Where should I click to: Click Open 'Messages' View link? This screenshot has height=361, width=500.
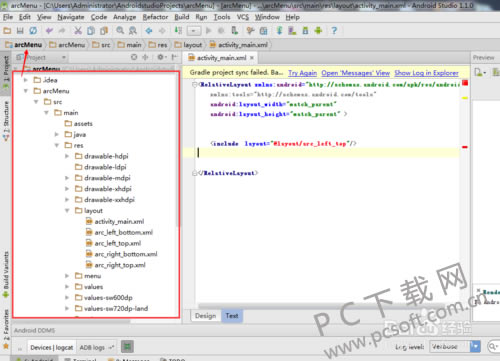pyautogui.click(x=356, y=73)
